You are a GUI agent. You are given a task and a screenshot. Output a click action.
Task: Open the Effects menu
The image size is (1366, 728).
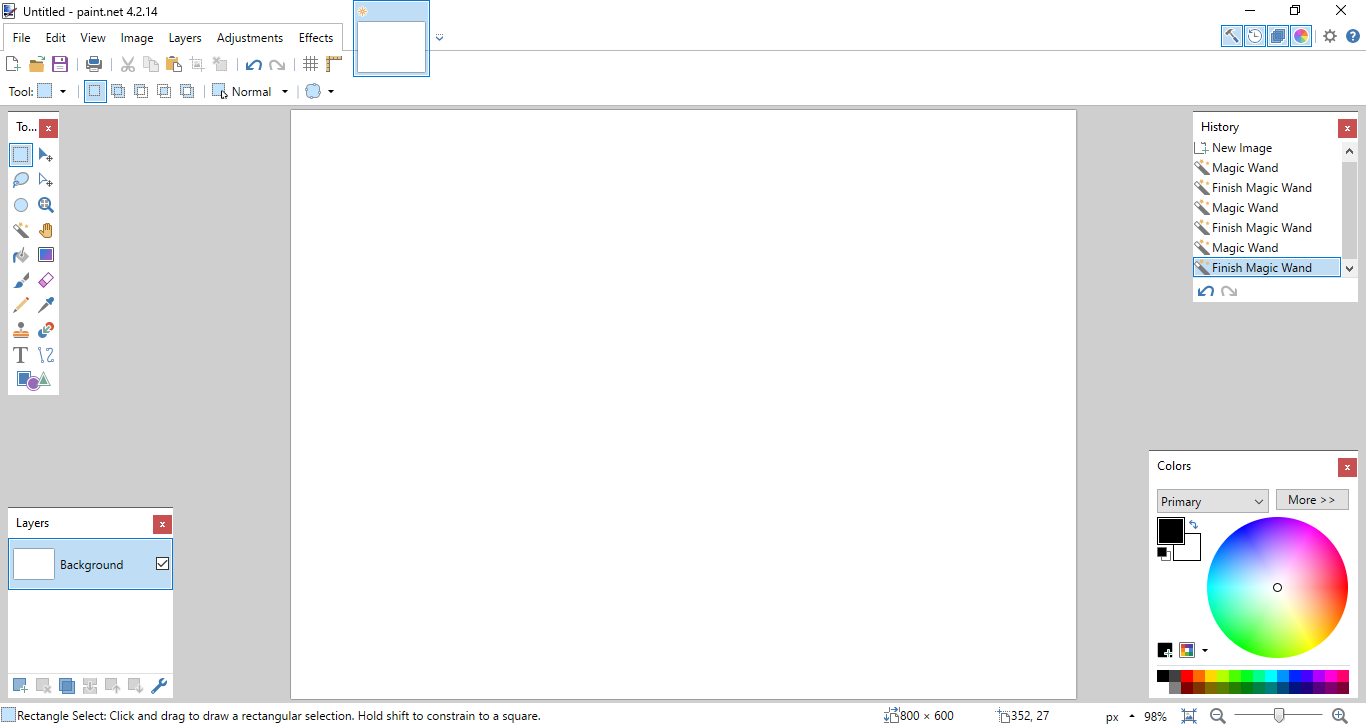pyautogui.click(x=316, y=38)
